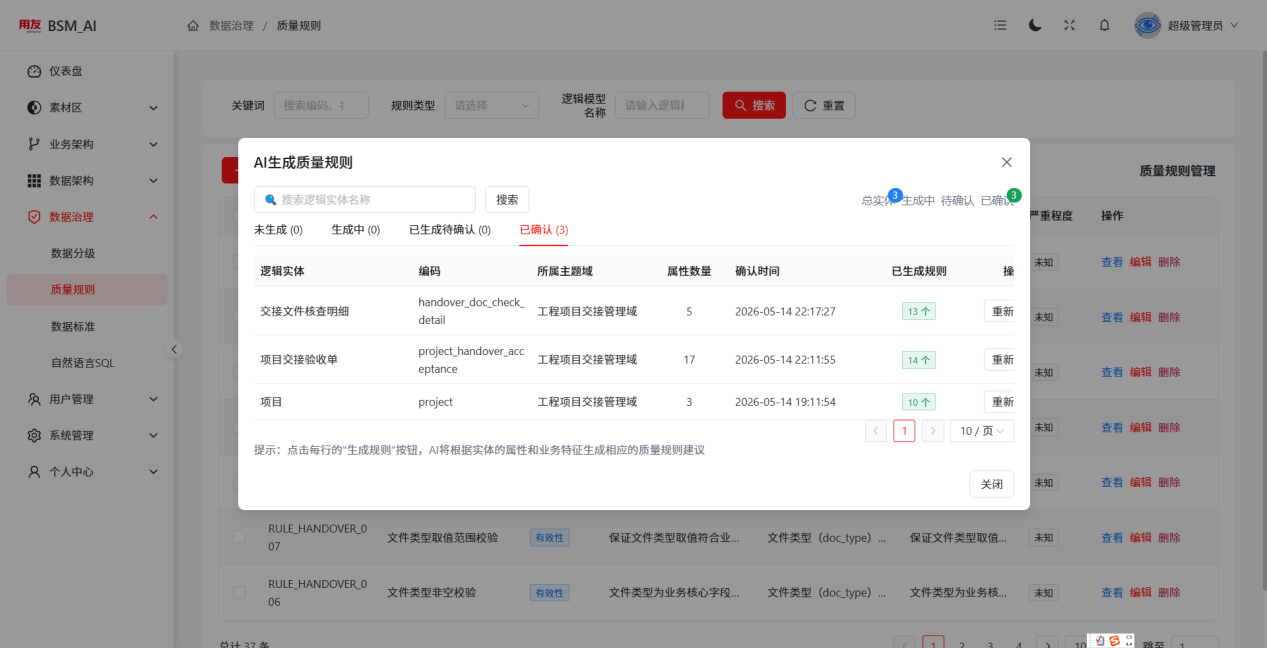The image size is (1267, 648).
Task: Open notifications bell icon
Action: 1104,25
